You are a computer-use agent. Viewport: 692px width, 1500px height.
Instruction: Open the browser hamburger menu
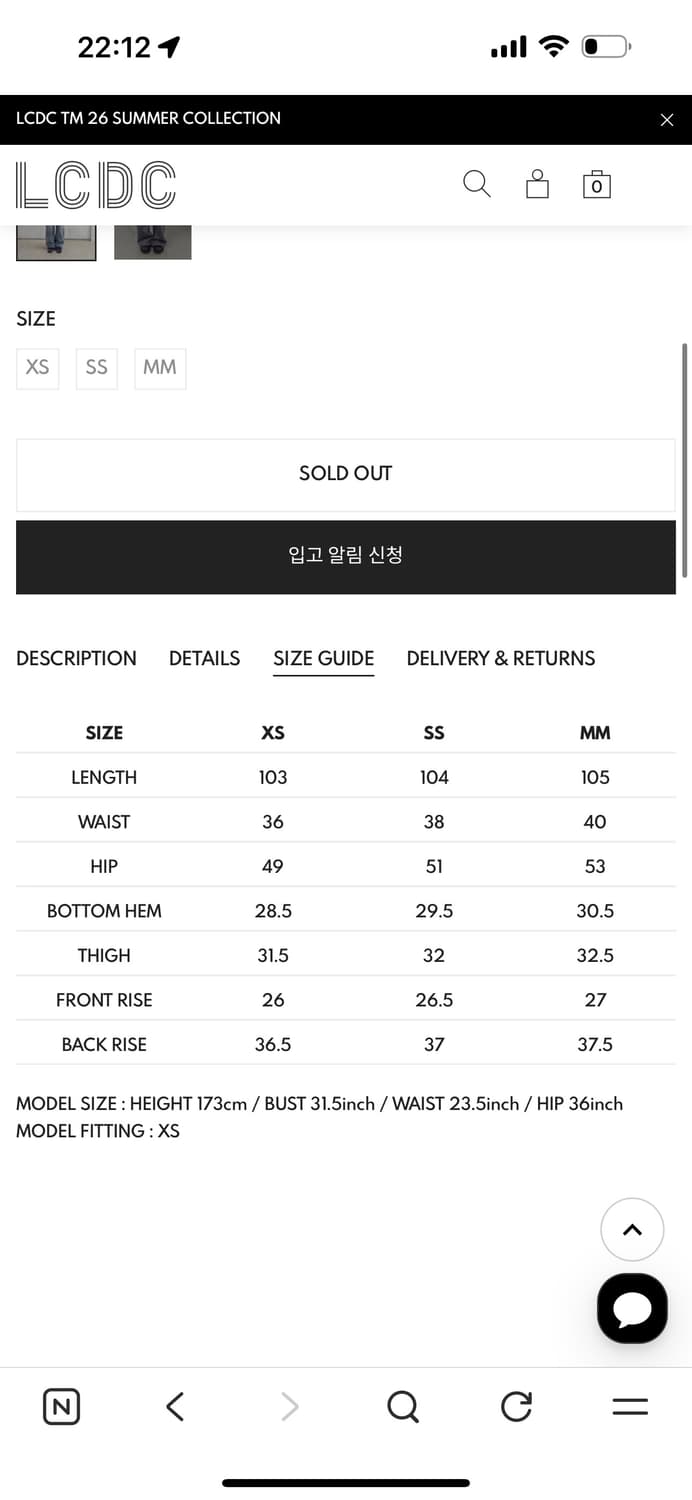[630, 1407]
